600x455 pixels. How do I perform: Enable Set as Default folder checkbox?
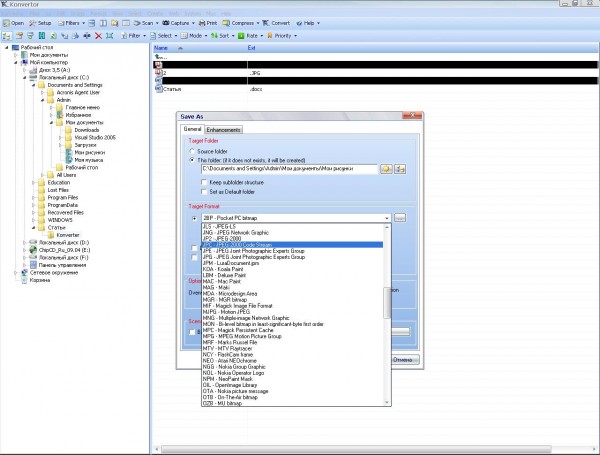click(204, 191)
